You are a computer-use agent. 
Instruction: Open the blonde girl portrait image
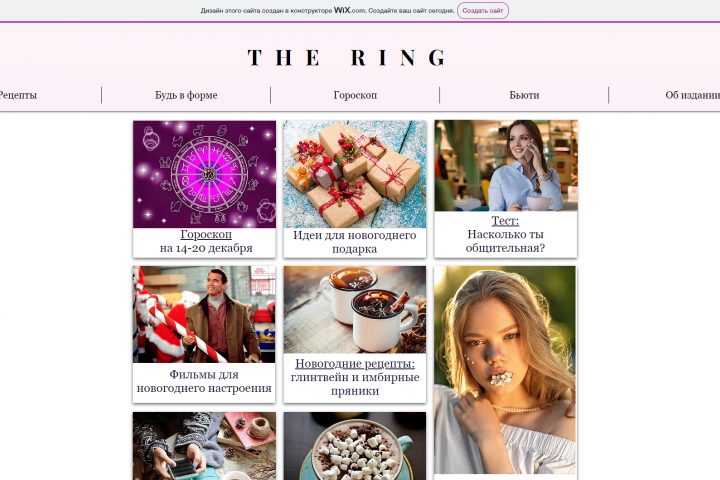[505, 370]
